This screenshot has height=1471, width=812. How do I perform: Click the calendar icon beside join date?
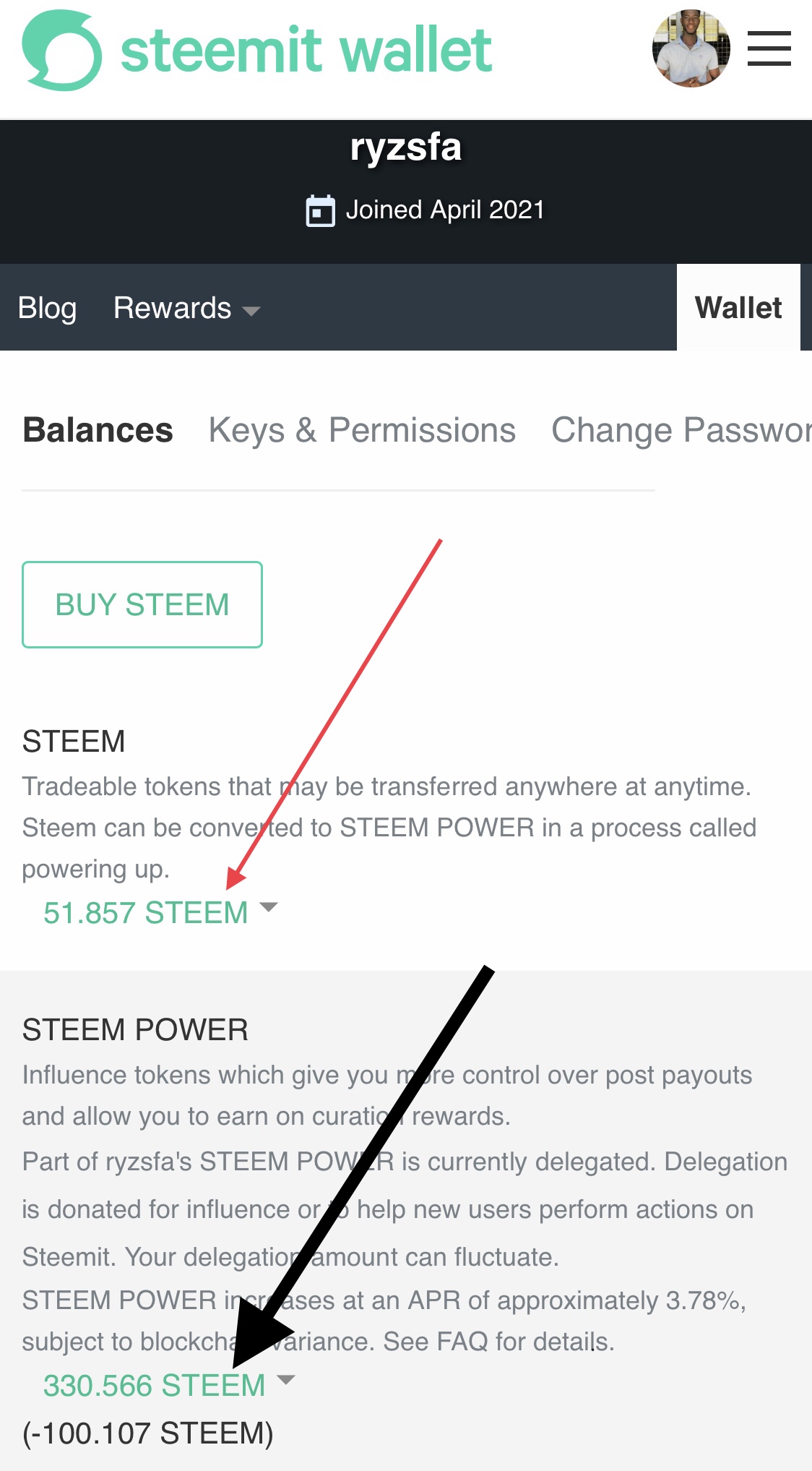pos(320,211)
